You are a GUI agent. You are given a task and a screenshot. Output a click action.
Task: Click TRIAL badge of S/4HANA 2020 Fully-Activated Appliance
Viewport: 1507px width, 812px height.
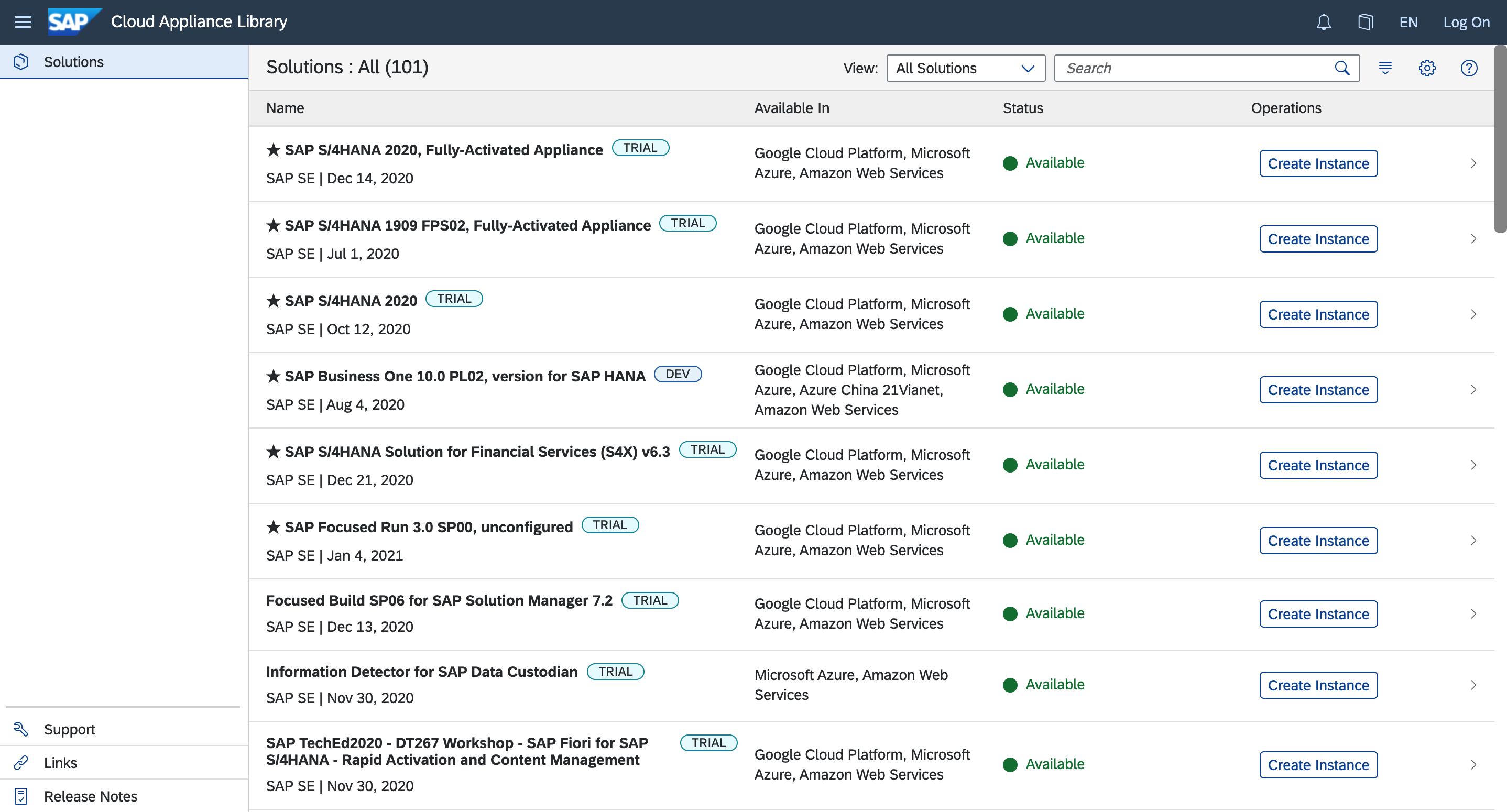pos(641,148)
